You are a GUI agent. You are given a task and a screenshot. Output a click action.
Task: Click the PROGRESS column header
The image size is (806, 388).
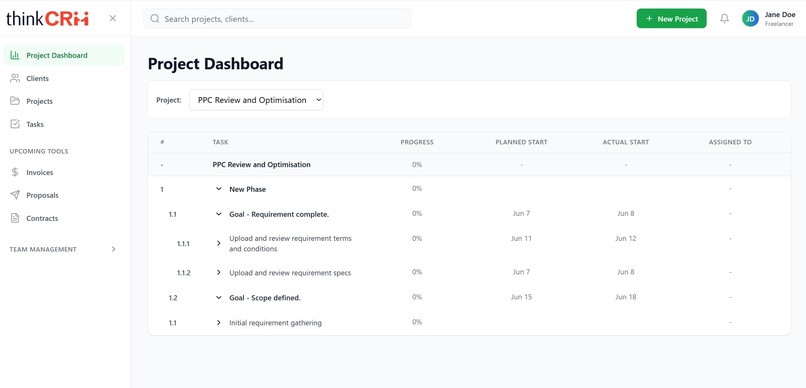coord(417,142)
